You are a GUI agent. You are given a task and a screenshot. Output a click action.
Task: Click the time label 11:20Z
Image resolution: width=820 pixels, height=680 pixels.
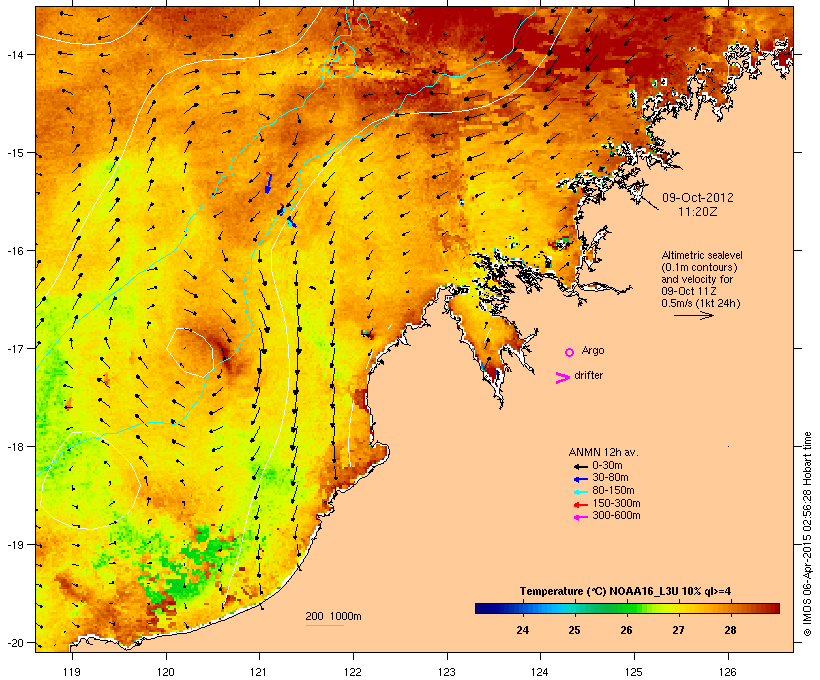[x=698, y=212]
